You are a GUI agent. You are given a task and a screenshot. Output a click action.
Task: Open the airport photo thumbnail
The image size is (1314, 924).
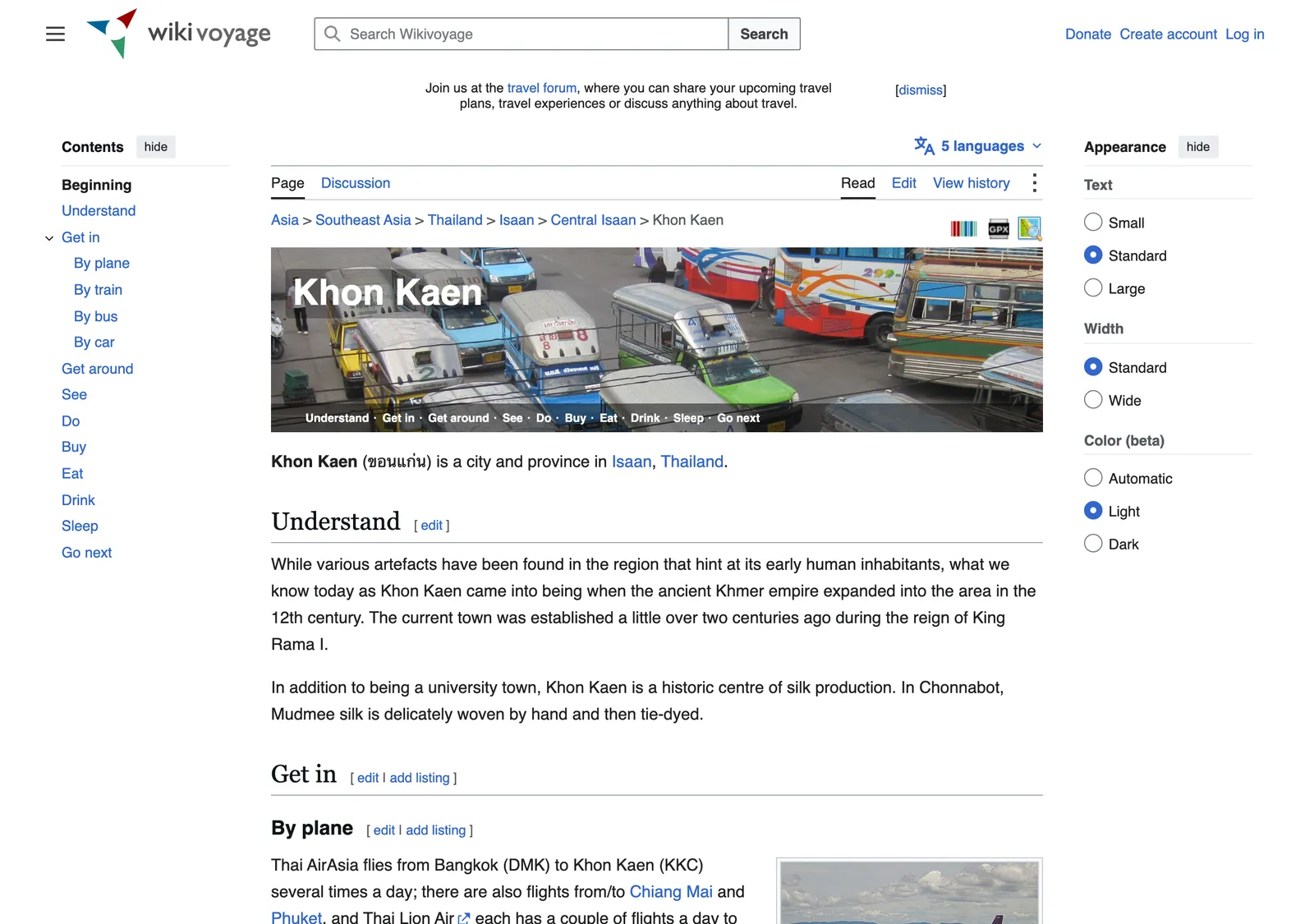click(x=910, y=892)
